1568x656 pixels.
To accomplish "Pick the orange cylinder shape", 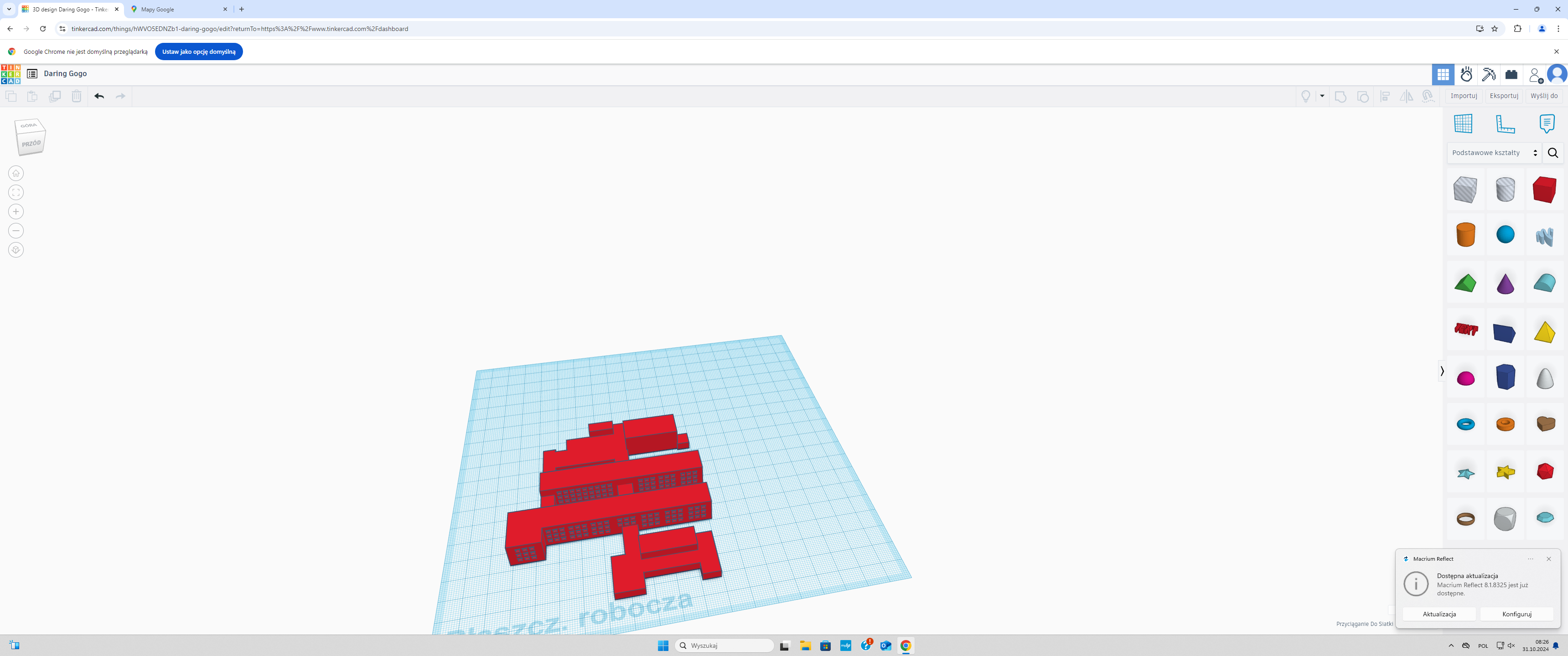I will point(1466,234).
